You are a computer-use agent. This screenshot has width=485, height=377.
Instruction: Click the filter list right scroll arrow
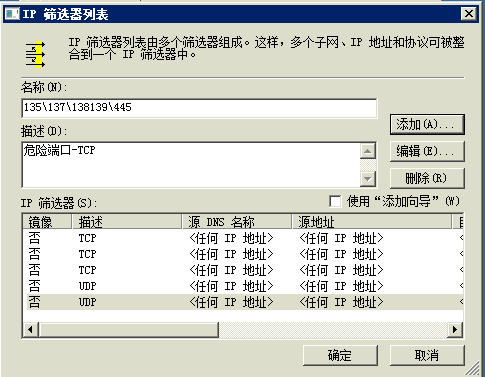455,330
